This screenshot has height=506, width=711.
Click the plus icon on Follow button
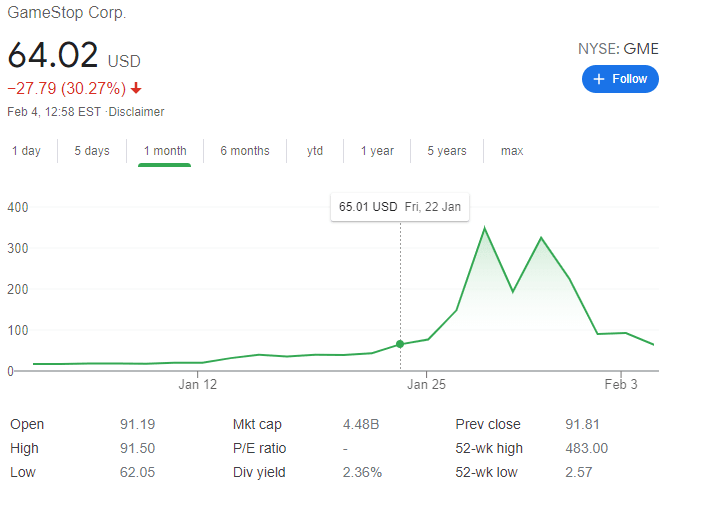click(599, 79)
